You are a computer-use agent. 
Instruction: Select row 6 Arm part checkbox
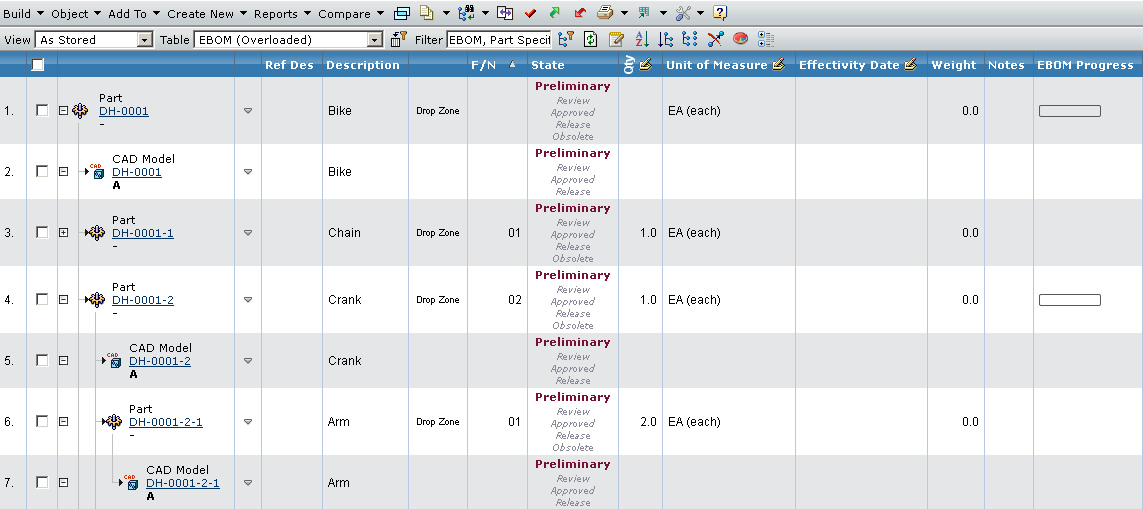(x=41, y=422)
